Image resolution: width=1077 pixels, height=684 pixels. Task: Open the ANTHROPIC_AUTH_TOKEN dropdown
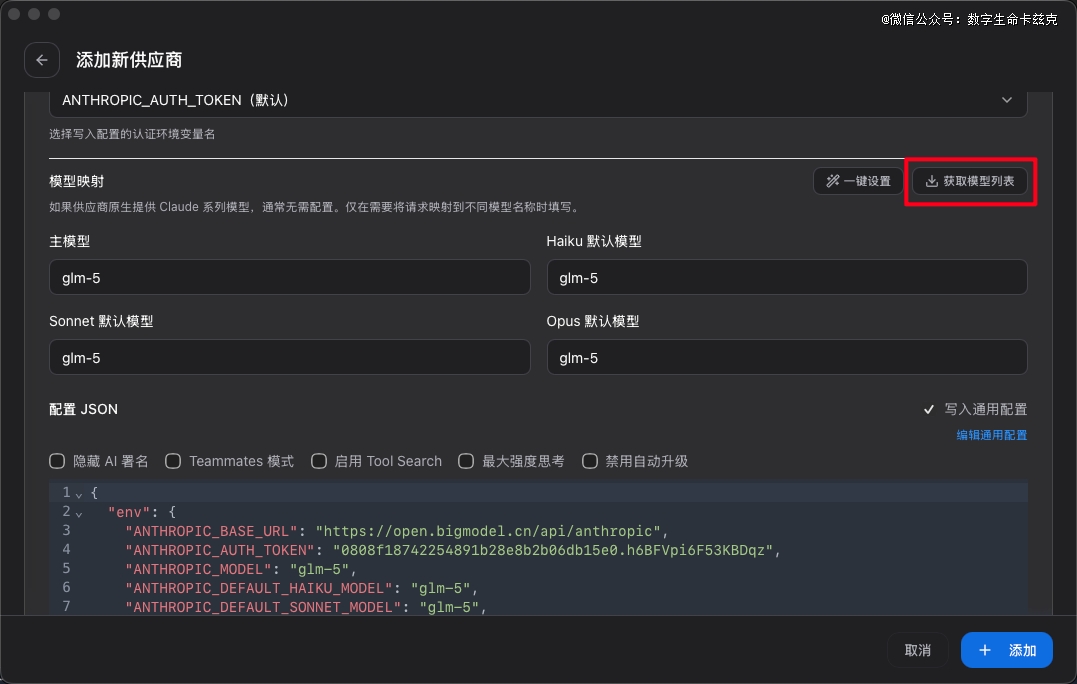(x=538, y=100)
